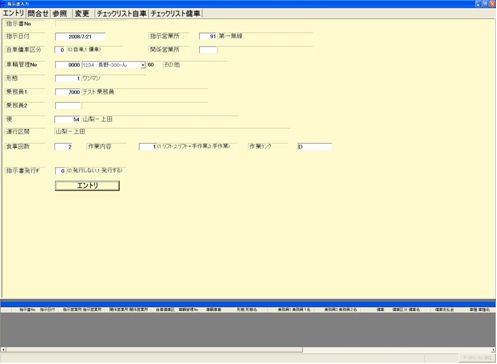Screen dimensions: 497x364
Task: Switch to the エントリ tab
Action: 13,13
